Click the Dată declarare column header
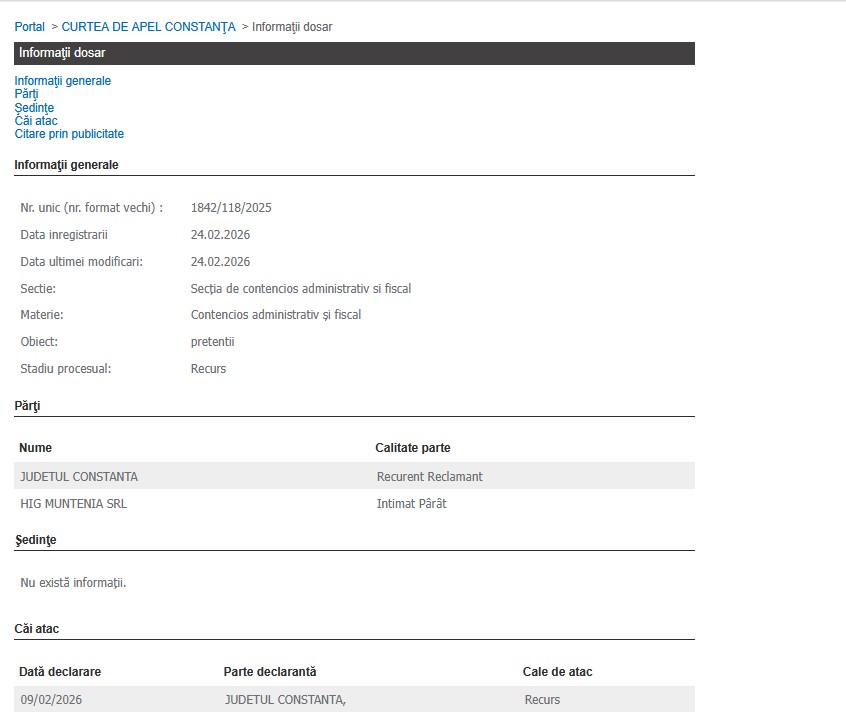846x719 pixels. [60, 672]
